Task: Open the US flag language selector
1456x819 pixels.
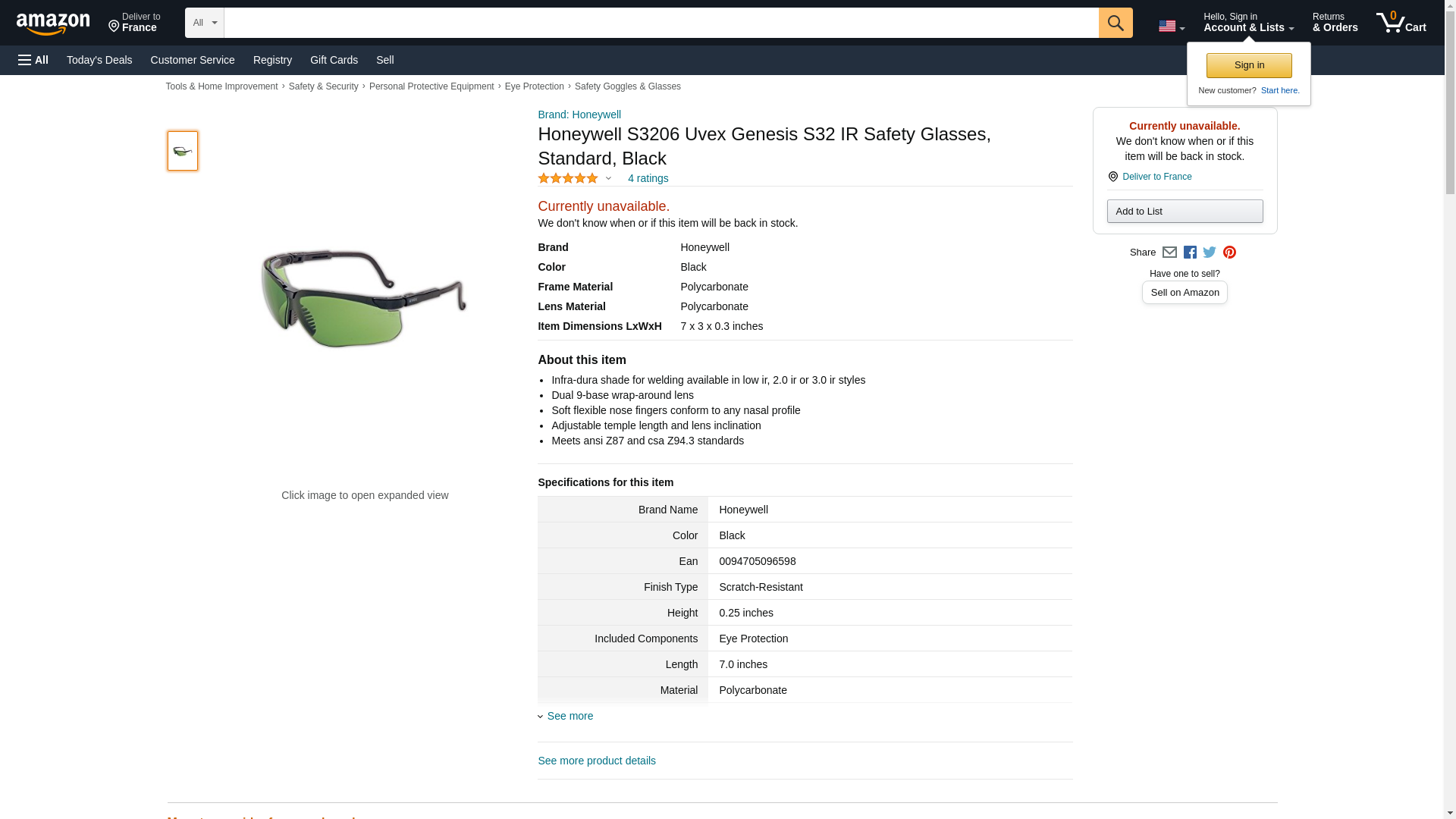Action: (1172, 26)
